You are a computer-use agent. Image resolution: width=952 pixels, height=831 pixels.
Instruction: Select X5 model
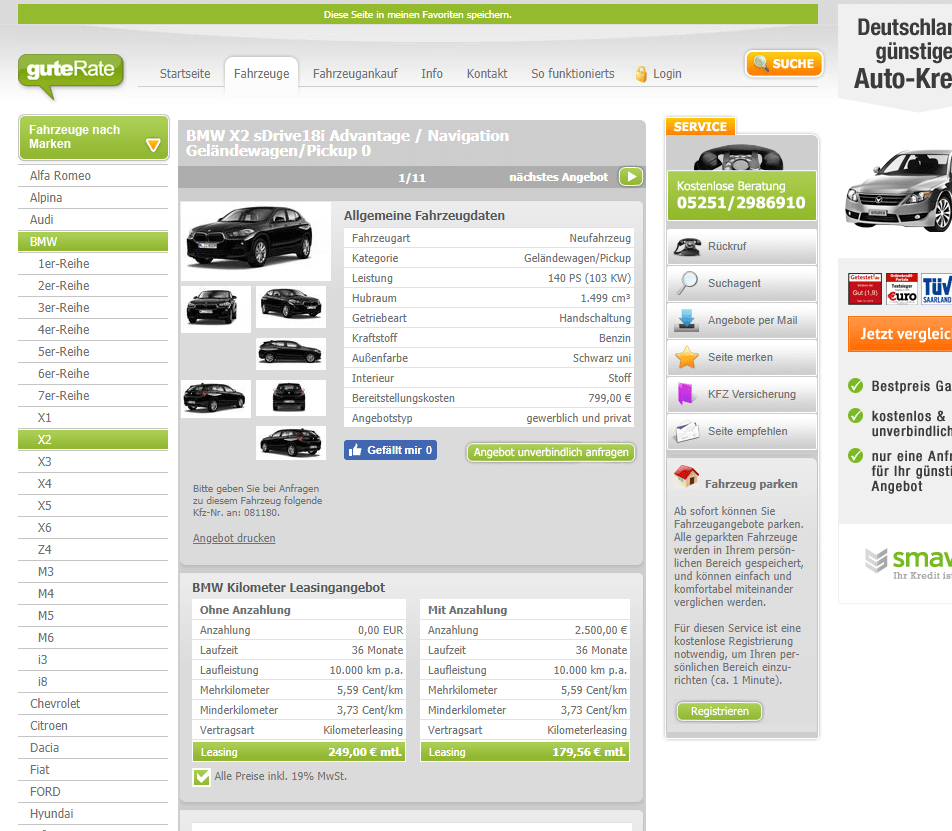pyautogui.click(x=93, y=506)
